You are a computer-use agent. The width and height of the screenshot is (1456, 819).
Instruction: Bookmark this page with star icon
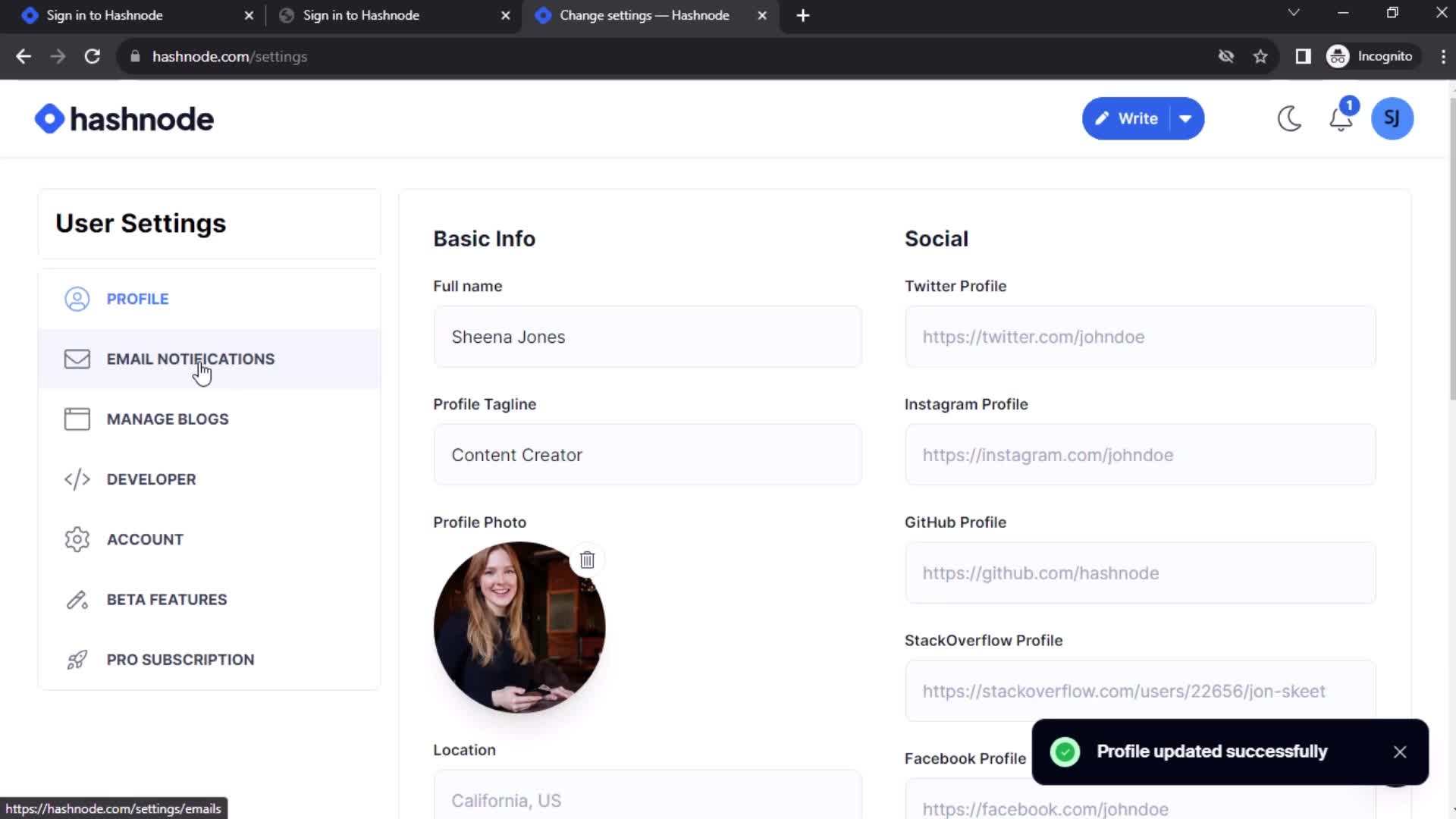[x=1260, y=56]
